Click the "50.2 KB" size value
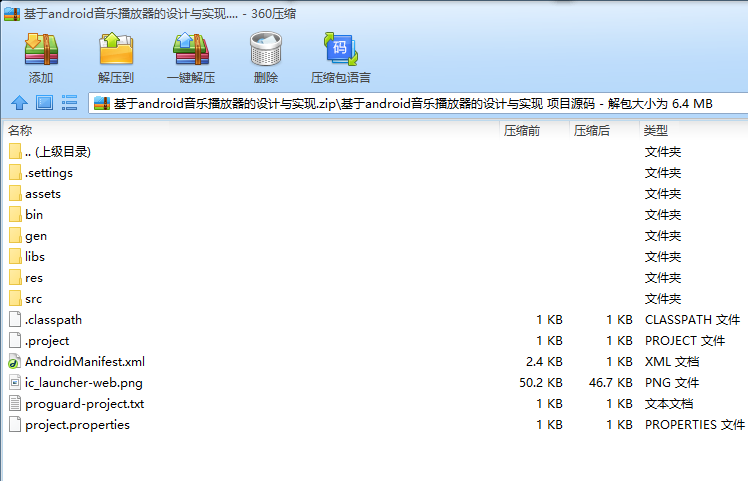The width and height of the screenshot is (748, 481). click(x=540, y=383)
